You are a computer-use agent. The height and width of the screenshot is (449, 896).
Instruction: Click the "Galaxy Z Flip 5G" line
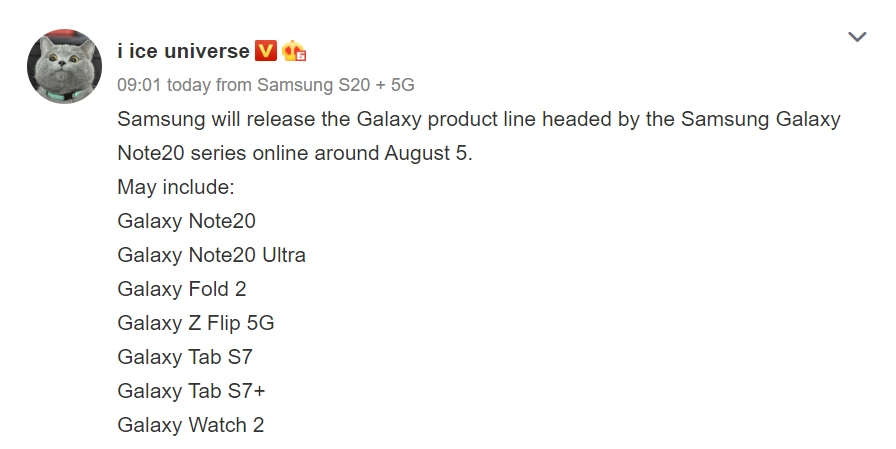[x=195, y=323]
